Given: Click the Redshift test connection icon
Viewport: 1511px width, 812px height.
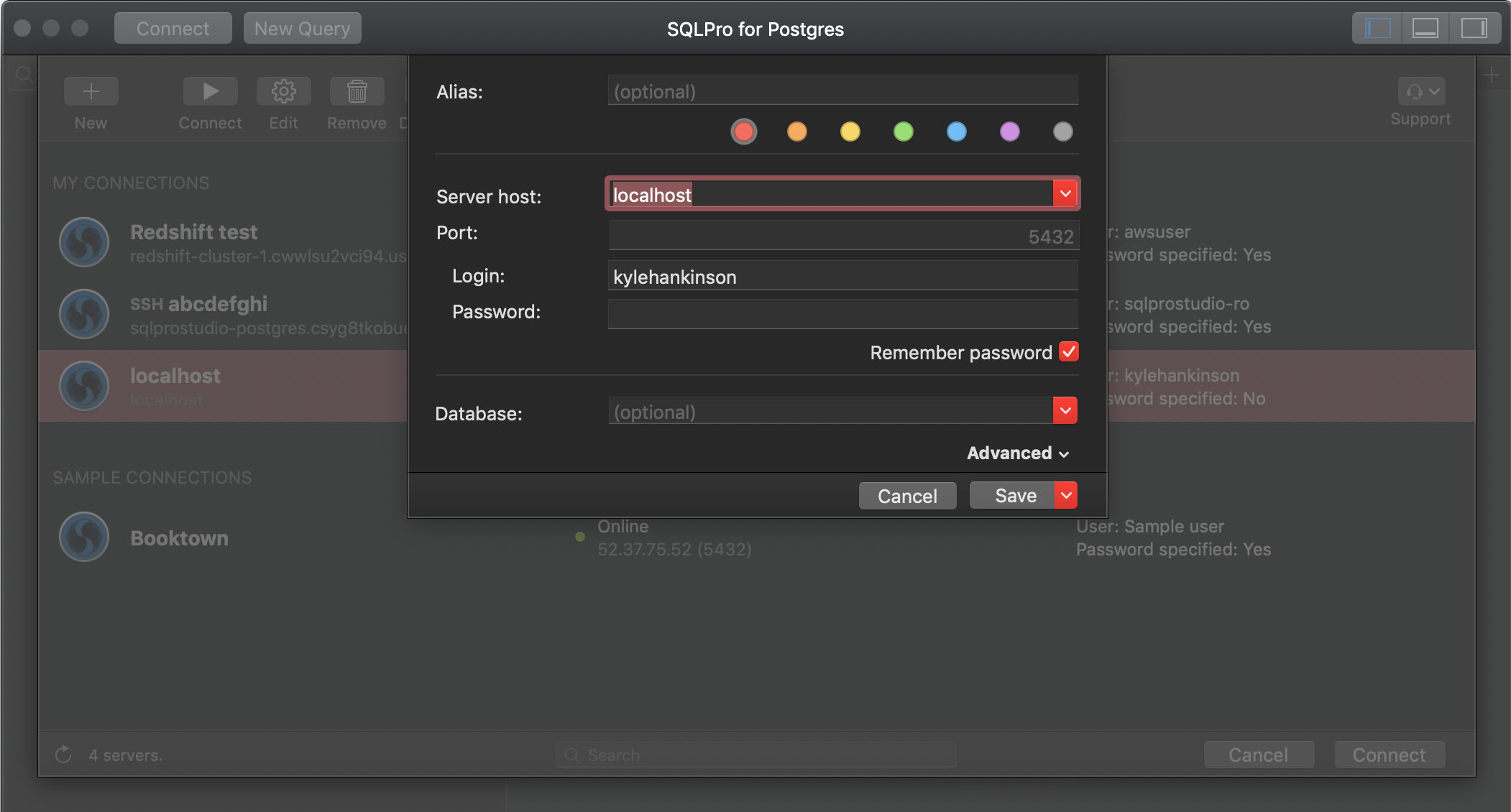Looking at the screenshot, I should 84,242.
